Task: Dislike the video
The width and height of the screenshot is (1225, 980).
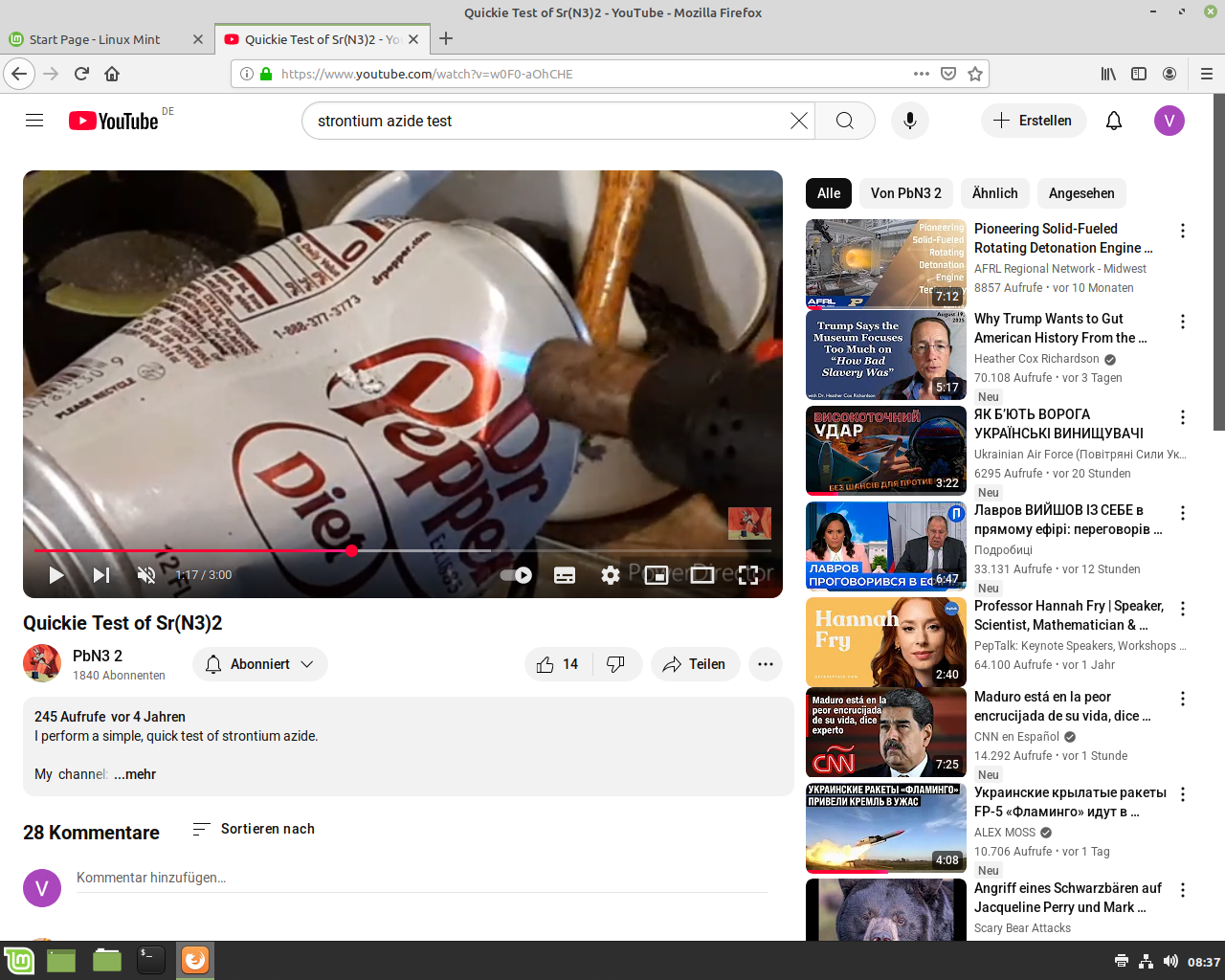Action: pyautogui.click(x=616, y=664)
